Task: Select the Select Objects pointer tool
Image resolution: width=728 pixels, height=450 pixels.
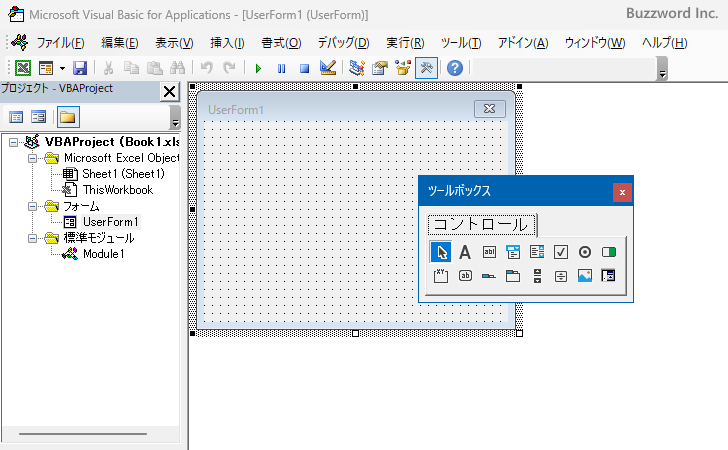Action: [x=441, y=252]
